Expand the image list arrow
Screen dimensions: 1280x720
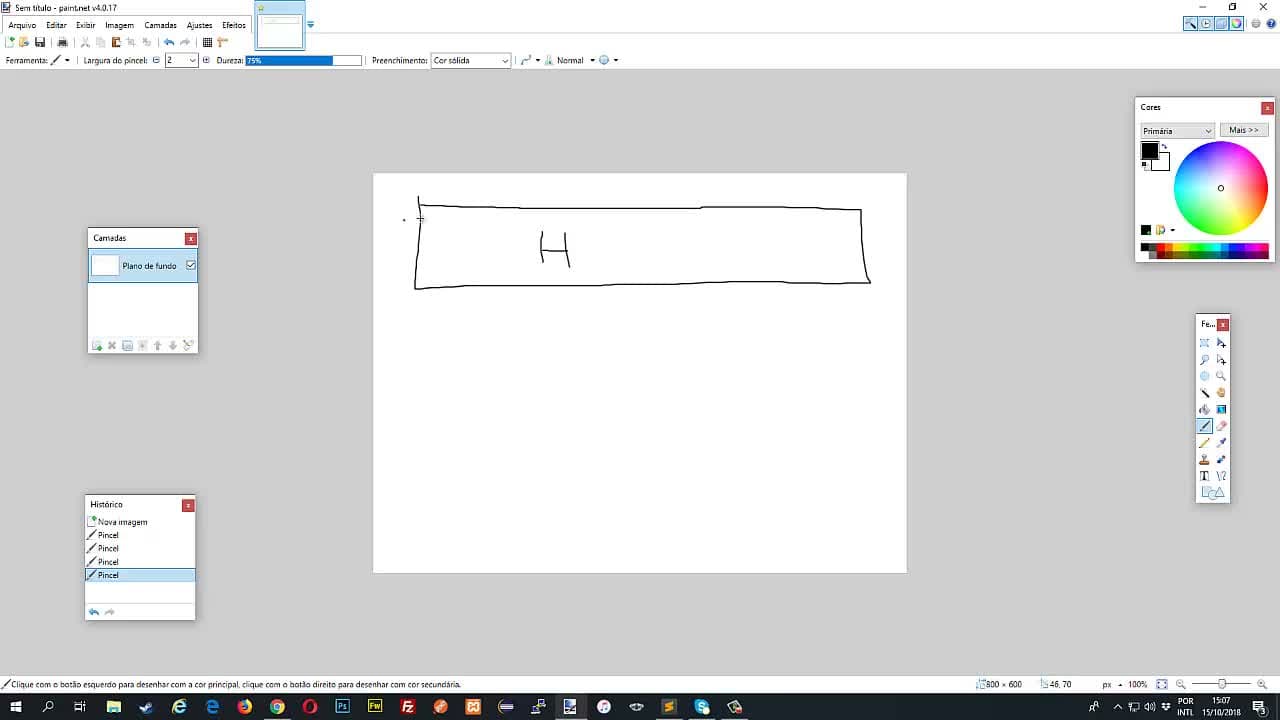(x=310, y=25)
